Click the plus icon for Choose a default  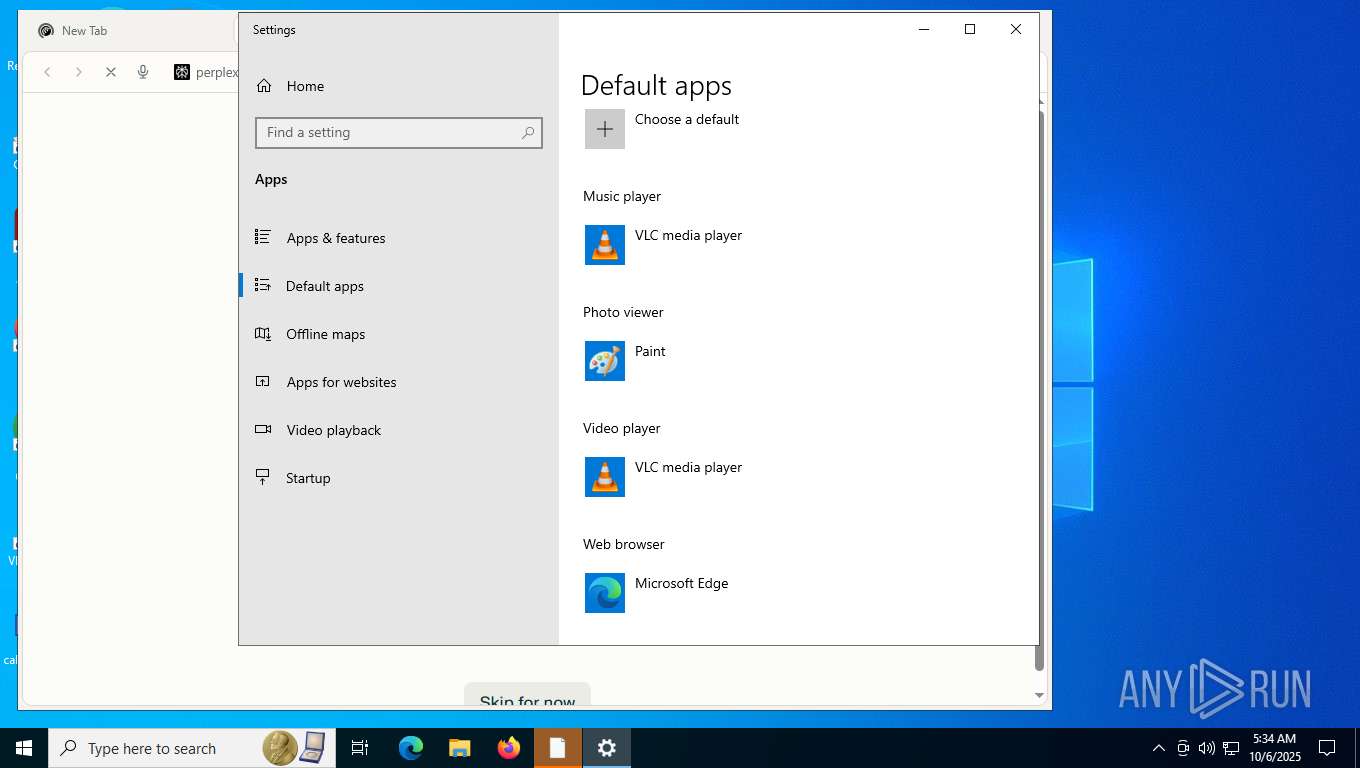[x=605, y=129]
